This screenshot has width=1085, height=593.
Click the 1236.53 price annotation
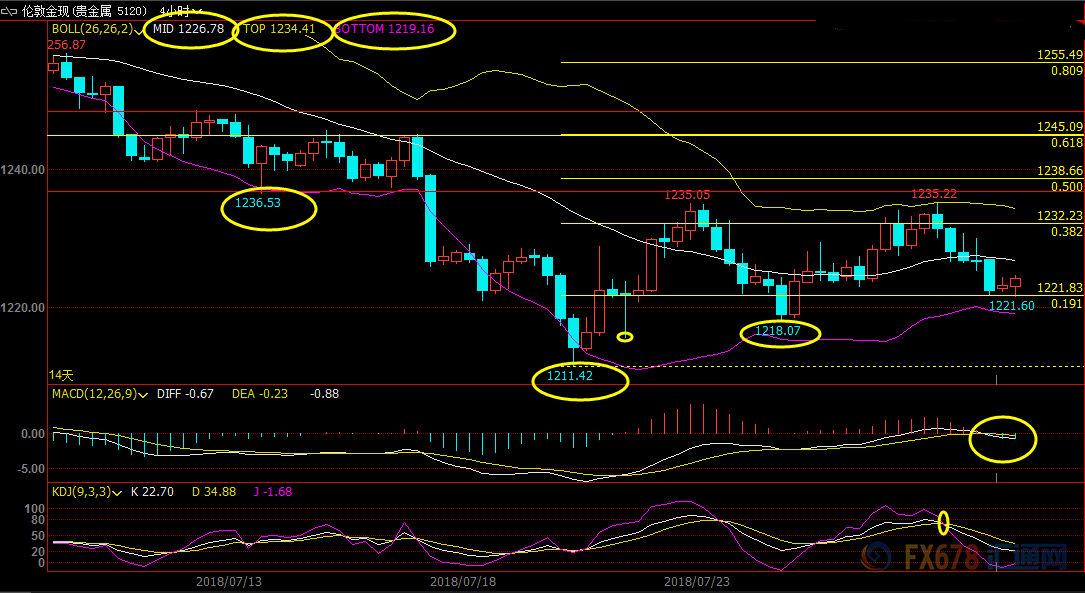tap(258, 203)
